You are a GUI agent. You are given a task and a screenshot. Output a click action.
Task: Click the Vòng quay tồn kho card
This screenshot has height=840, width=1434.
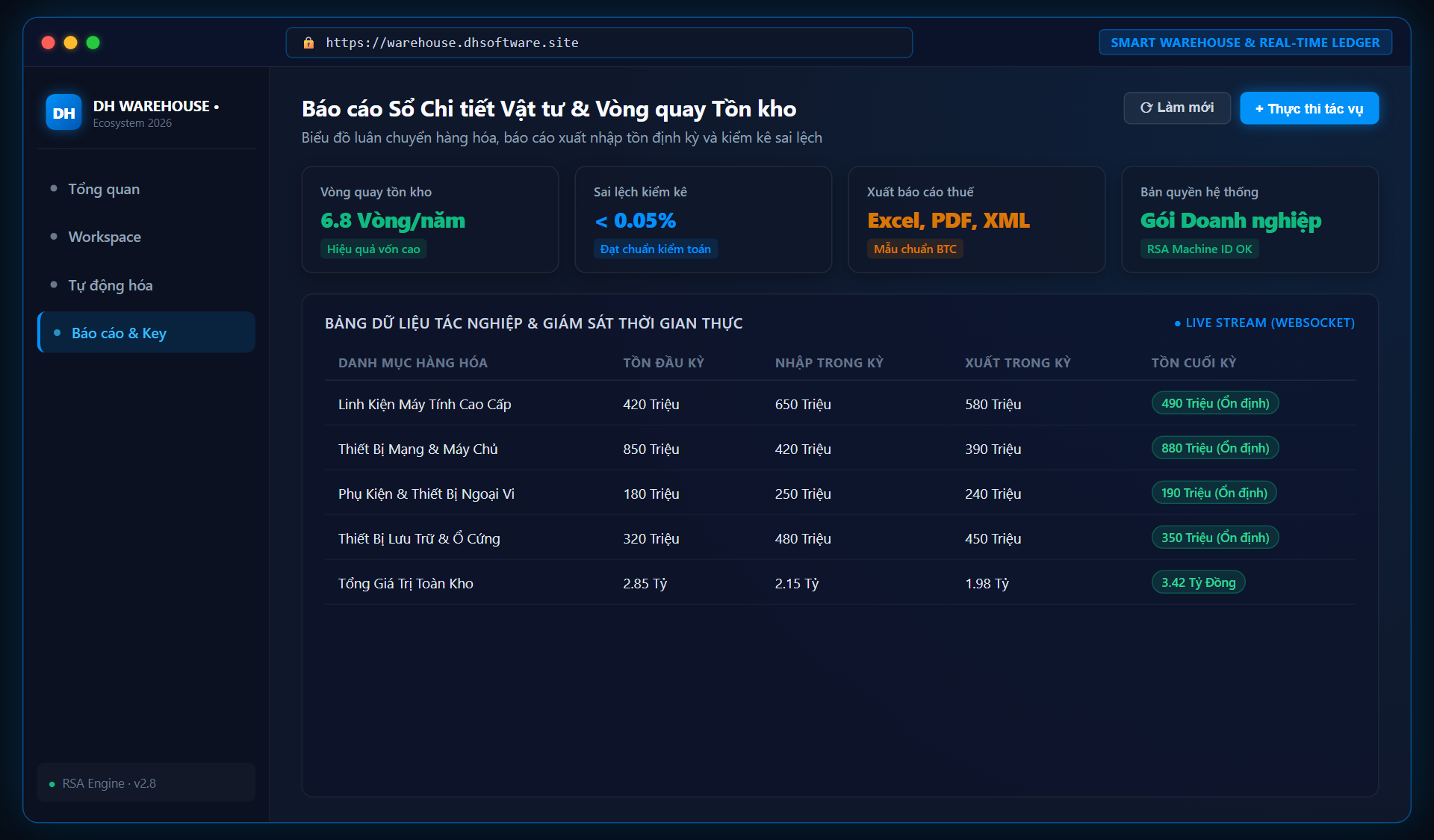tap(430, 220)
